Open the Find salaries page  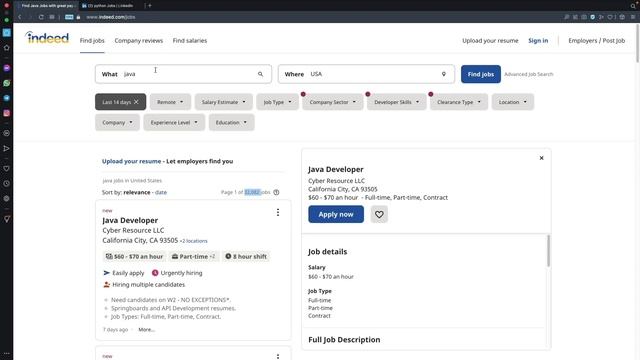[190, 40]
